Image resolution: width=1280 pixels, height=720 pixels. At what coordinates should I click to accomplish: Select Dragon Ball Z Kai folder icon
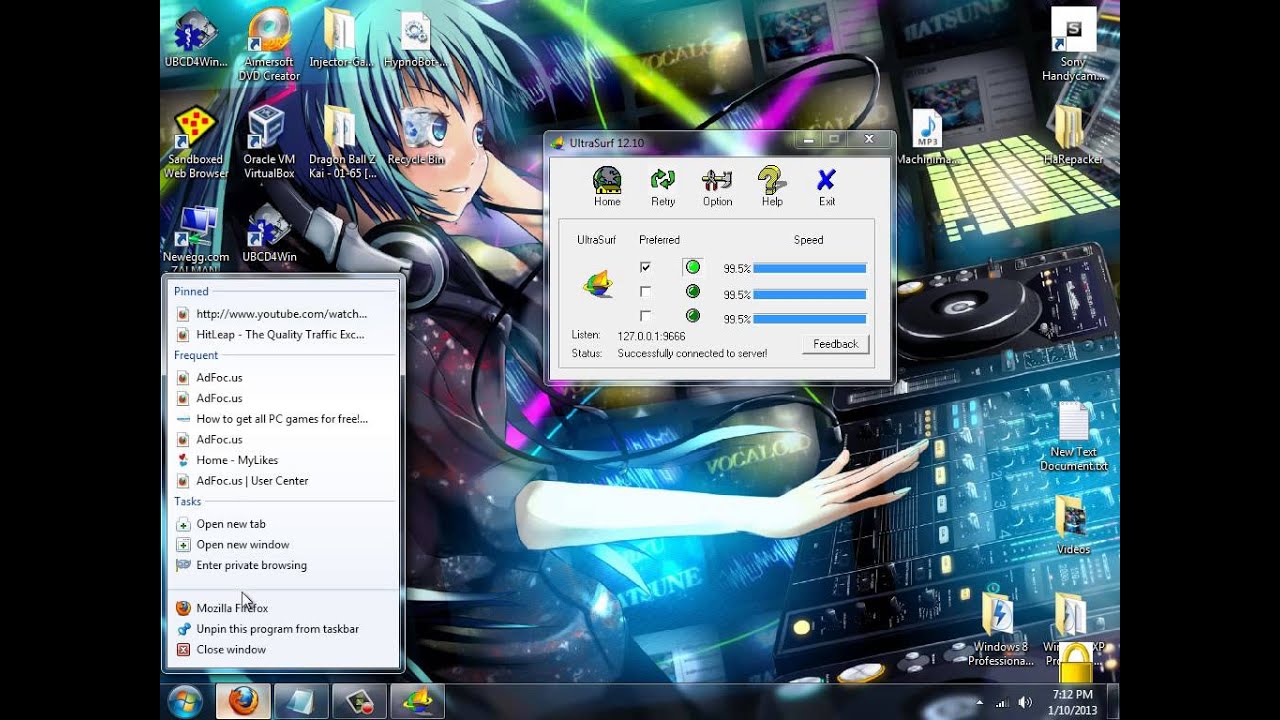[x=343, y=143]
